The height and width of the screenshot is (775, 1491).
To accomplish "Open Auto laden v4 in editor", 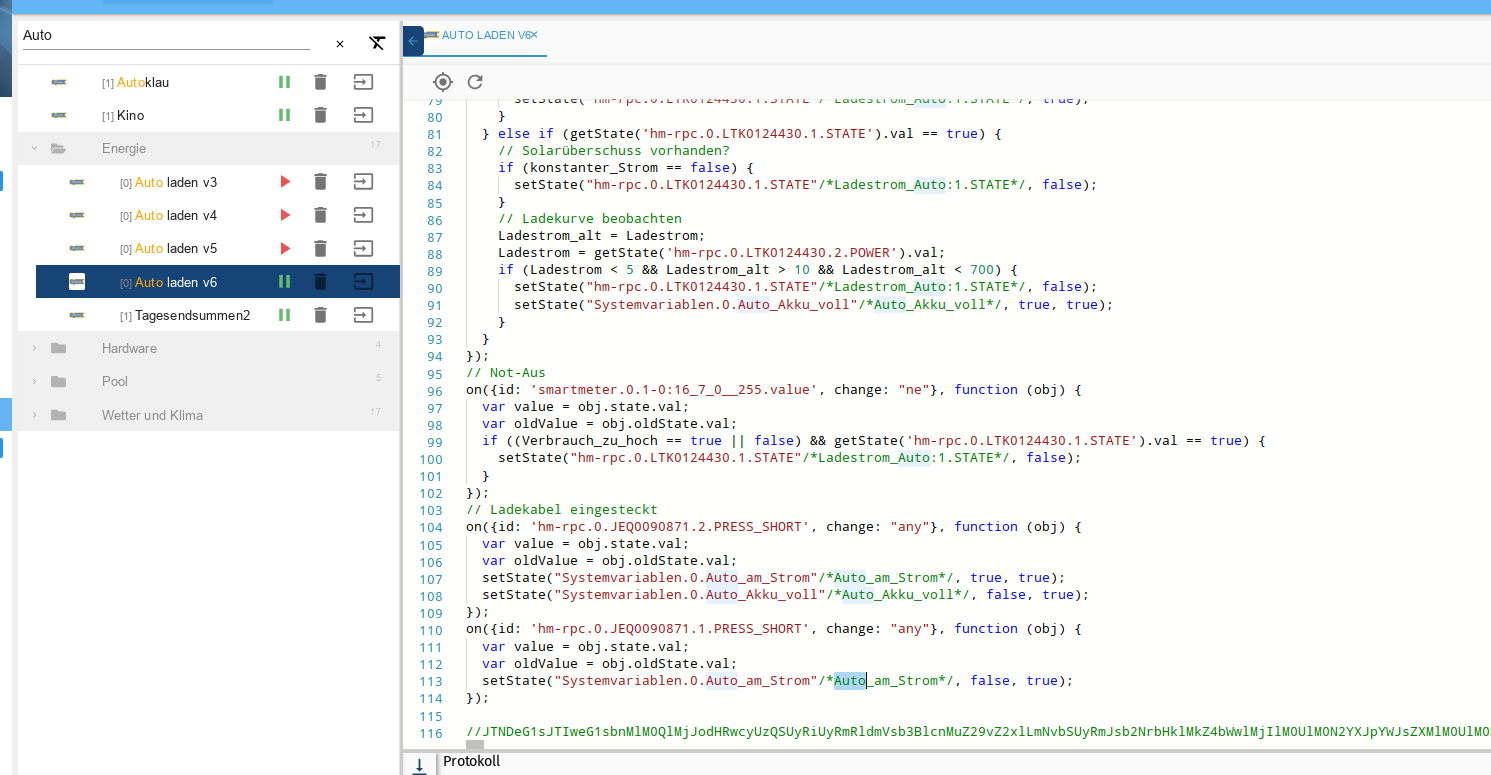I will (x=363, y=215).
